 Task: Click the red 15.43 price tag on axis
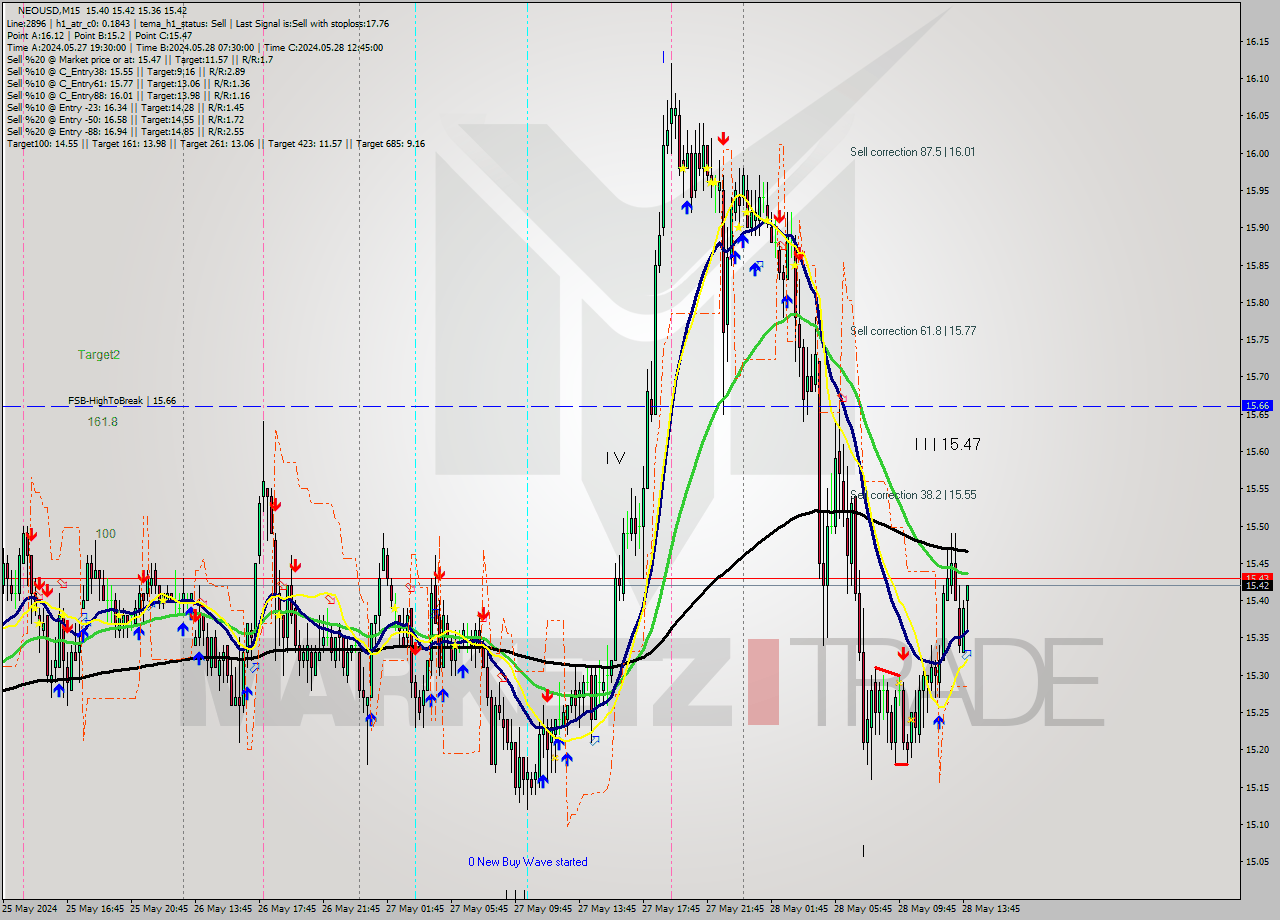click(1256, 578)
